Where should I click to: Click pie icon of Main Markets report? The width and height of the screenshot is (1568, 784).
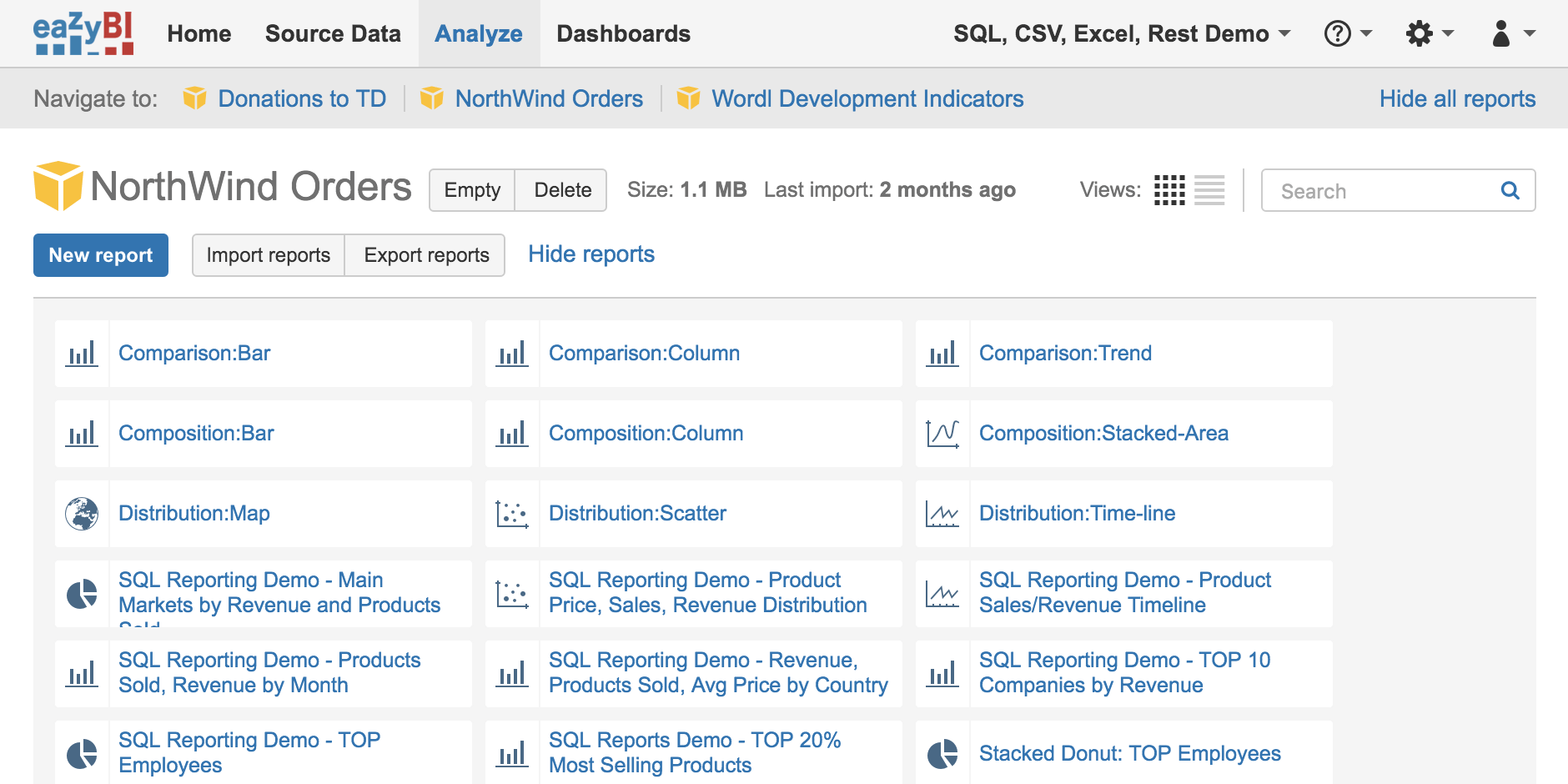[x=82, y=594]
